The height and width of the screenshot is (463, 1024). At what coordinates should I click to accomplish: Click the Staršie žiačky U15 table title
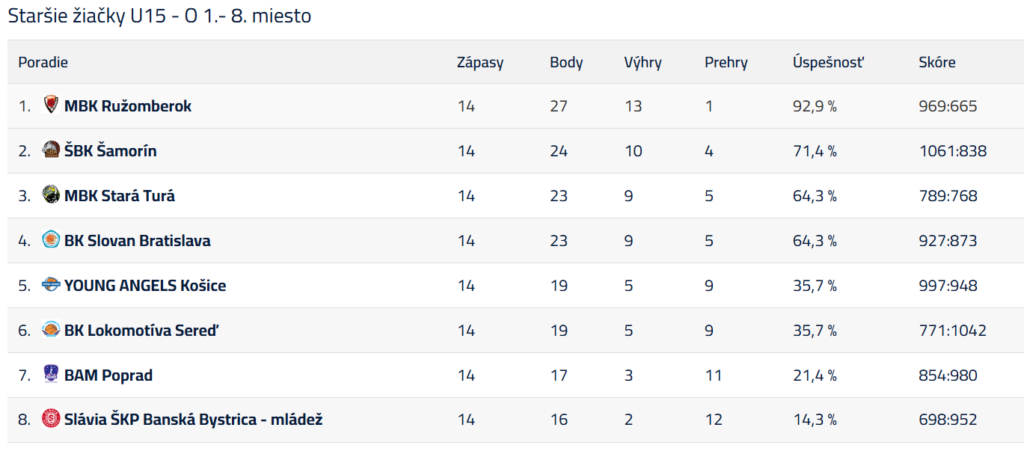click(159, 16)
